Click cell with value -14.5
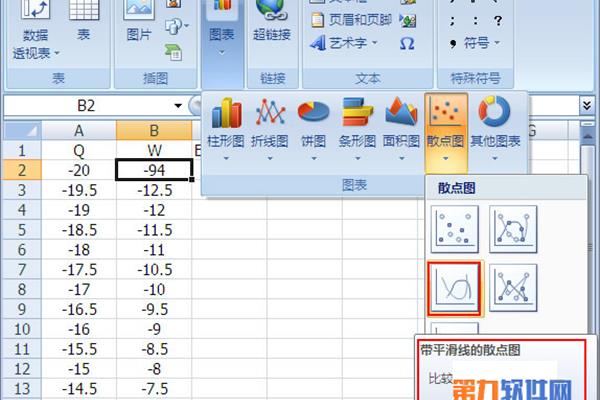The height and width of the screenshot is (400, 600). (79, 389)
